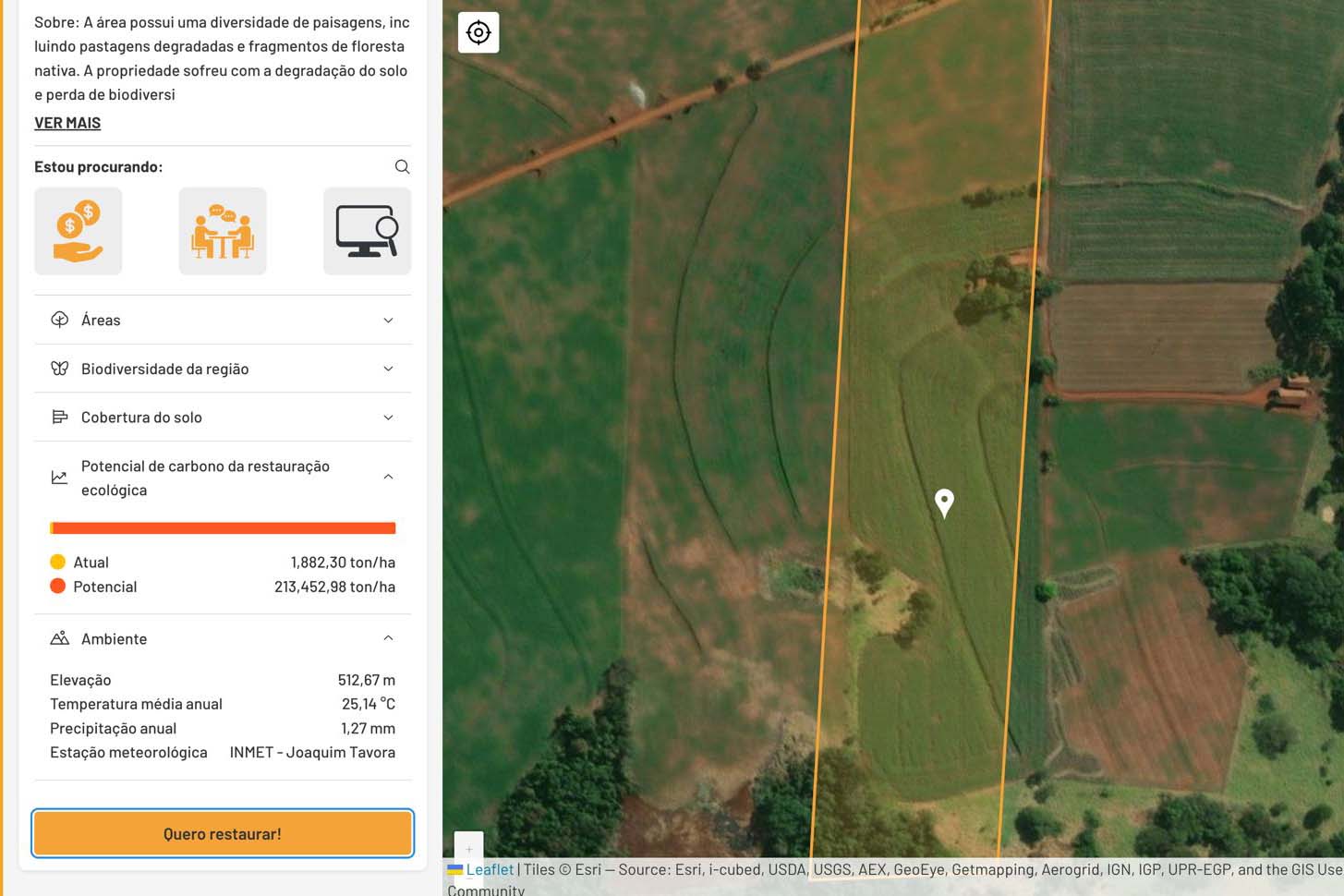Click the Temperatura média anual label
1344x896 pixels.
(x=136, y=704)
